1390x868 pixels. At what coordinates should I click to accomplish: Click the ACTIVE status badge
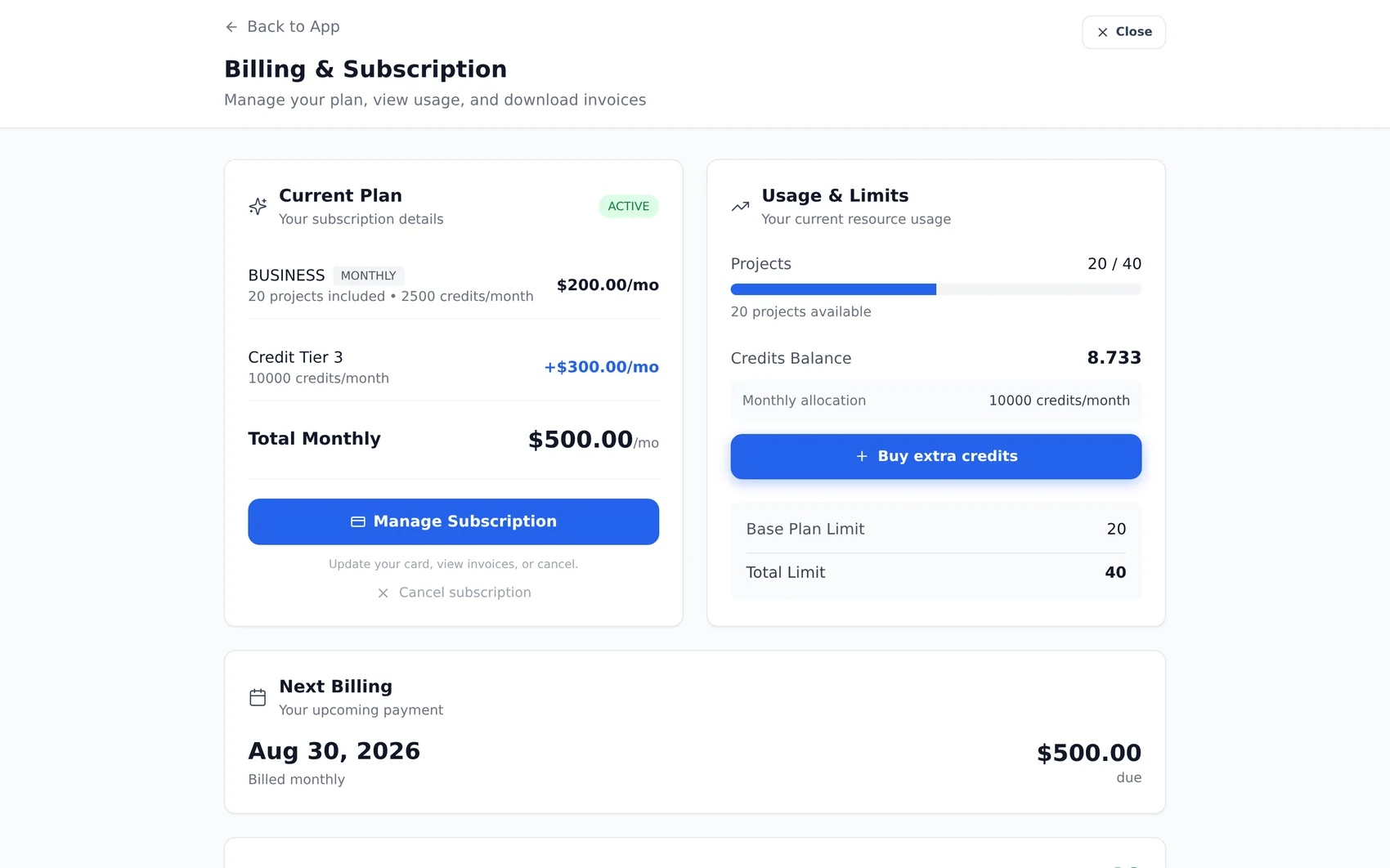[x=629, y=206]
